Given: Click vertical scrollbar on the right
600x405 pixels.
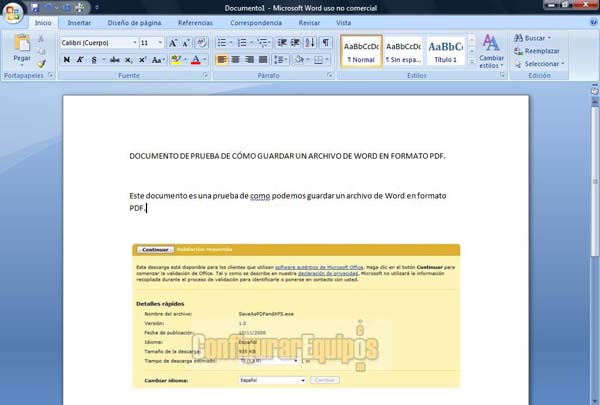Looking at the screenshot, I should pyautogui.click(x=594, y=182).
